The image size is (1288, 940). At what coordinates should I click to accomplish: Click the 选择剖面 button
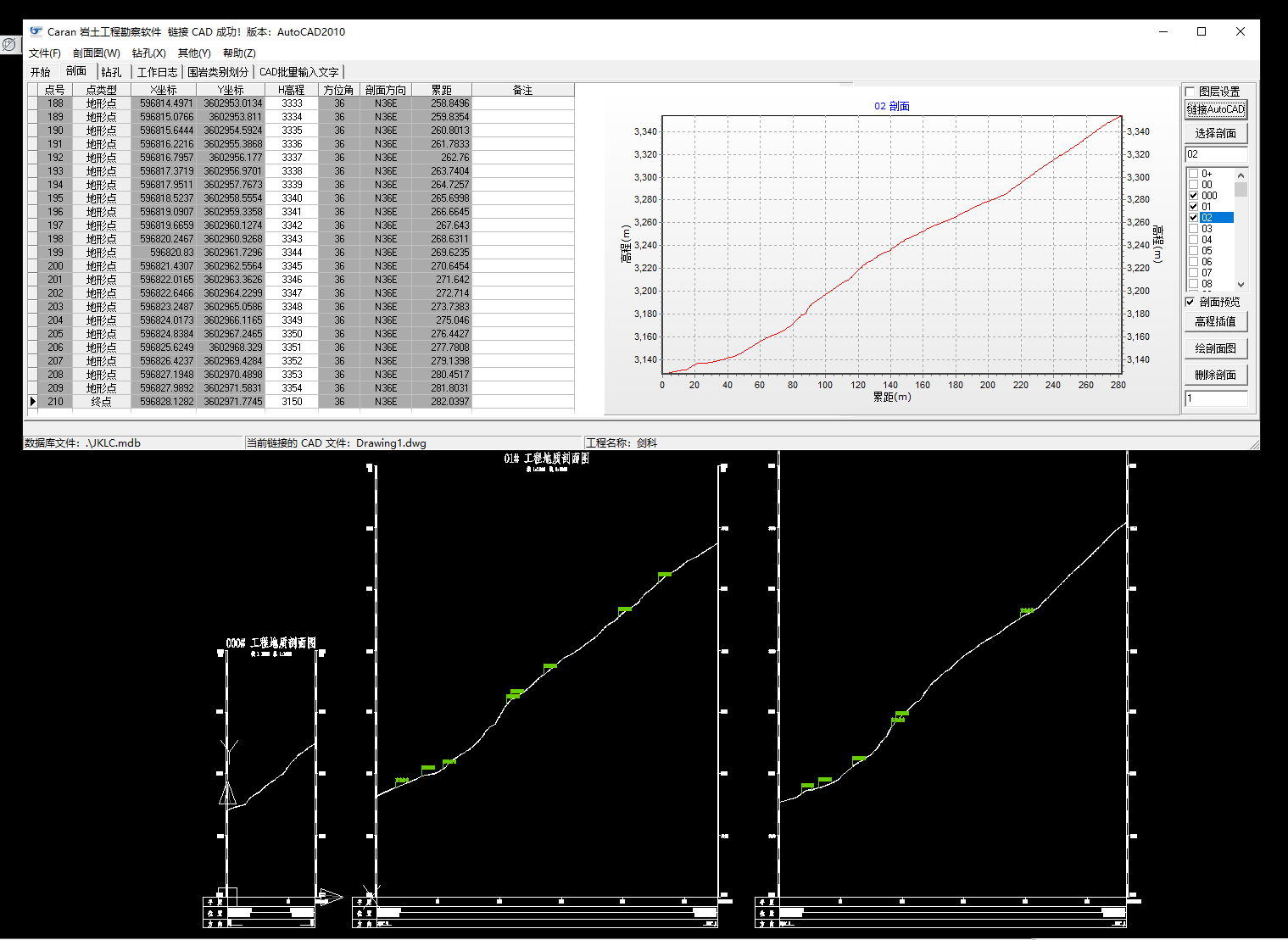[1216, 133]
